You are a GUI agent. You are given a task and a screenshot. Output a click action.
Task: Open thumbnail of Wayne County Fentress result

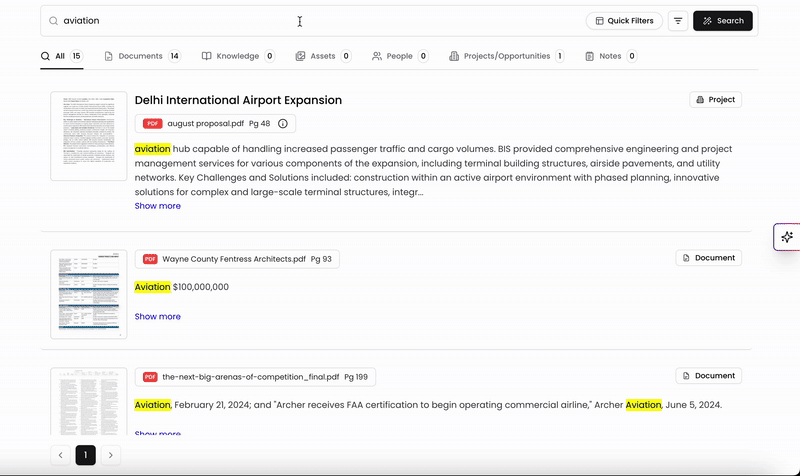89,294
